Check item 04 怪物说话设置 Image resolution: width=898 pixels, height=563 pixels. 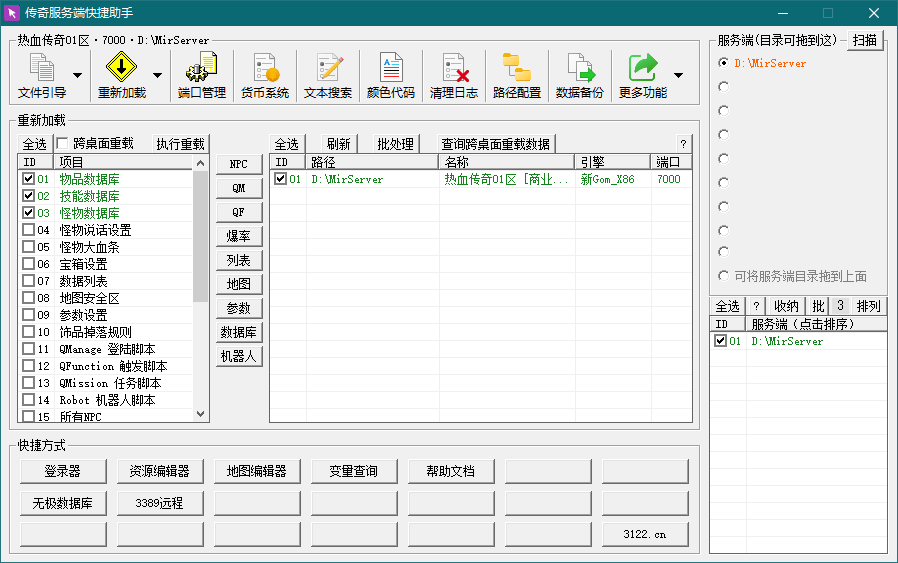pyautogui.click(x=29, y=230)
